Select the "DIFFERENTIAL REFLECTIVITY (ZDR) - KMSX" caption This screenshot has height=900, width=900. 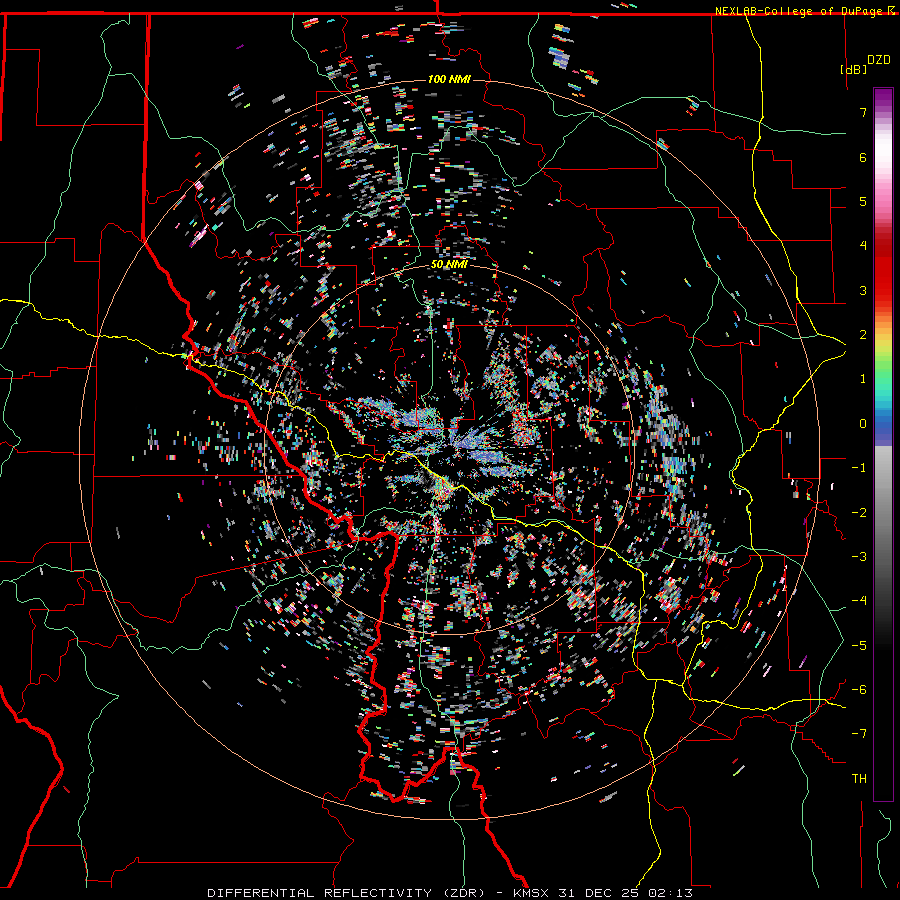click(379, 893)
